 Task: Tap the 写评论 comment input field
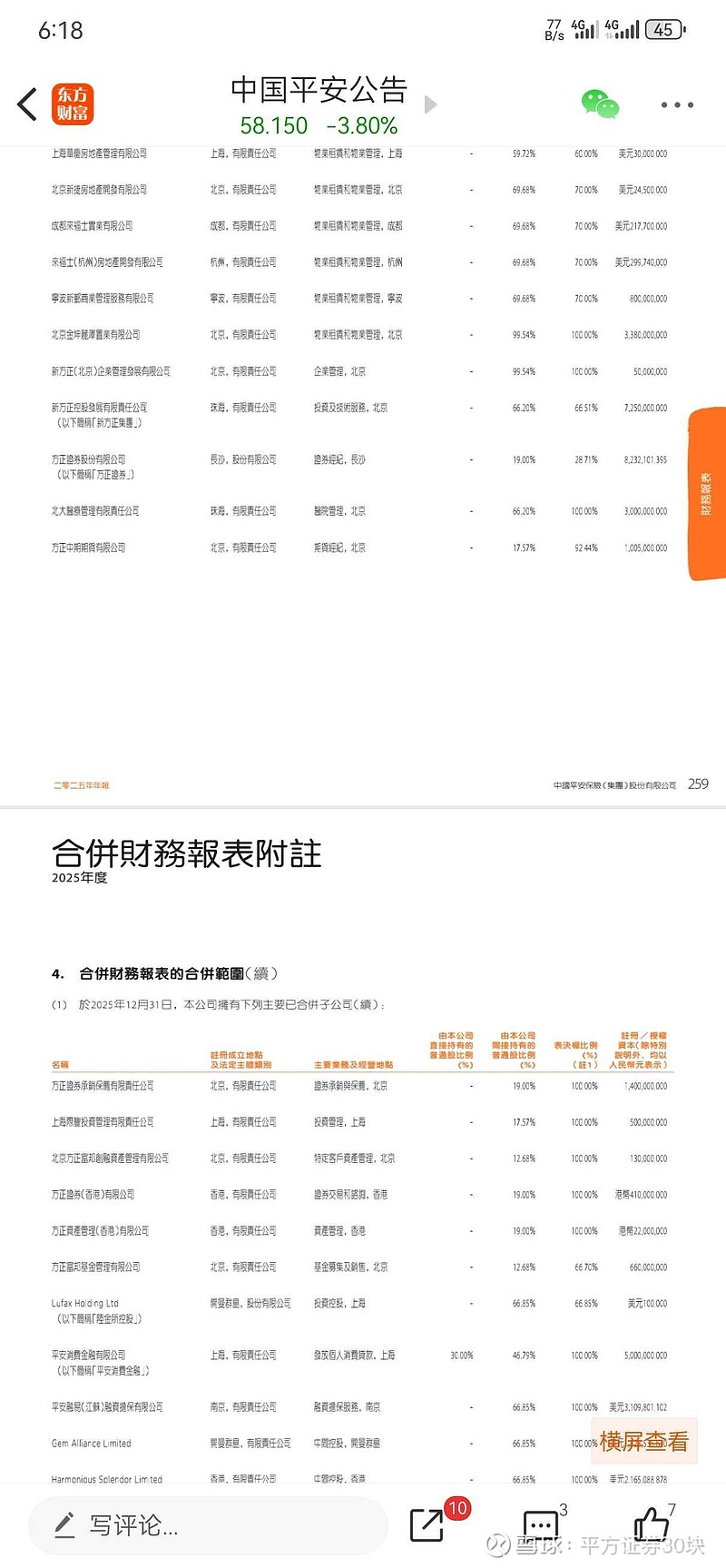208,1525
